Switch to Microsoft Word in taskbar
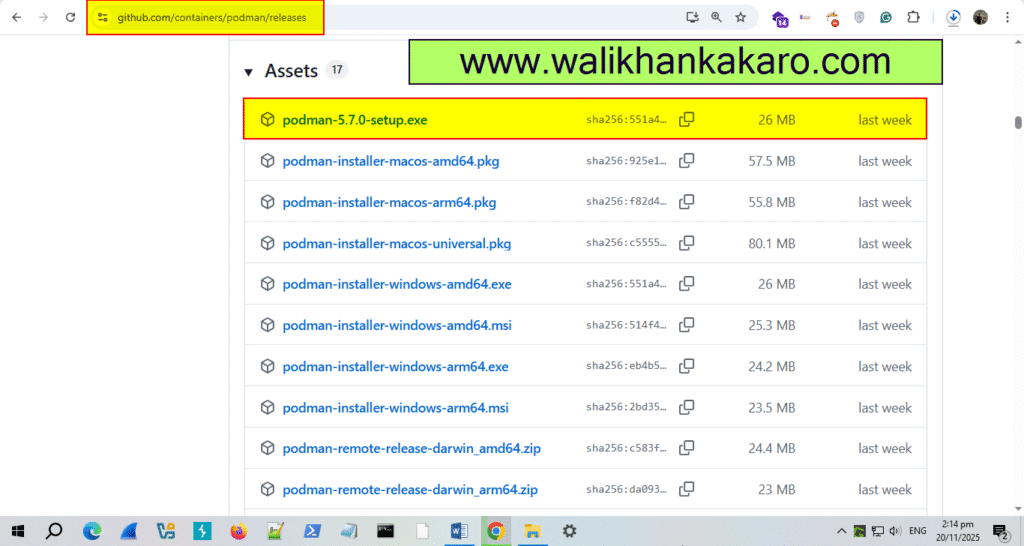The height and width of the screenshot is (546, 1024). (x=459, y=531)
